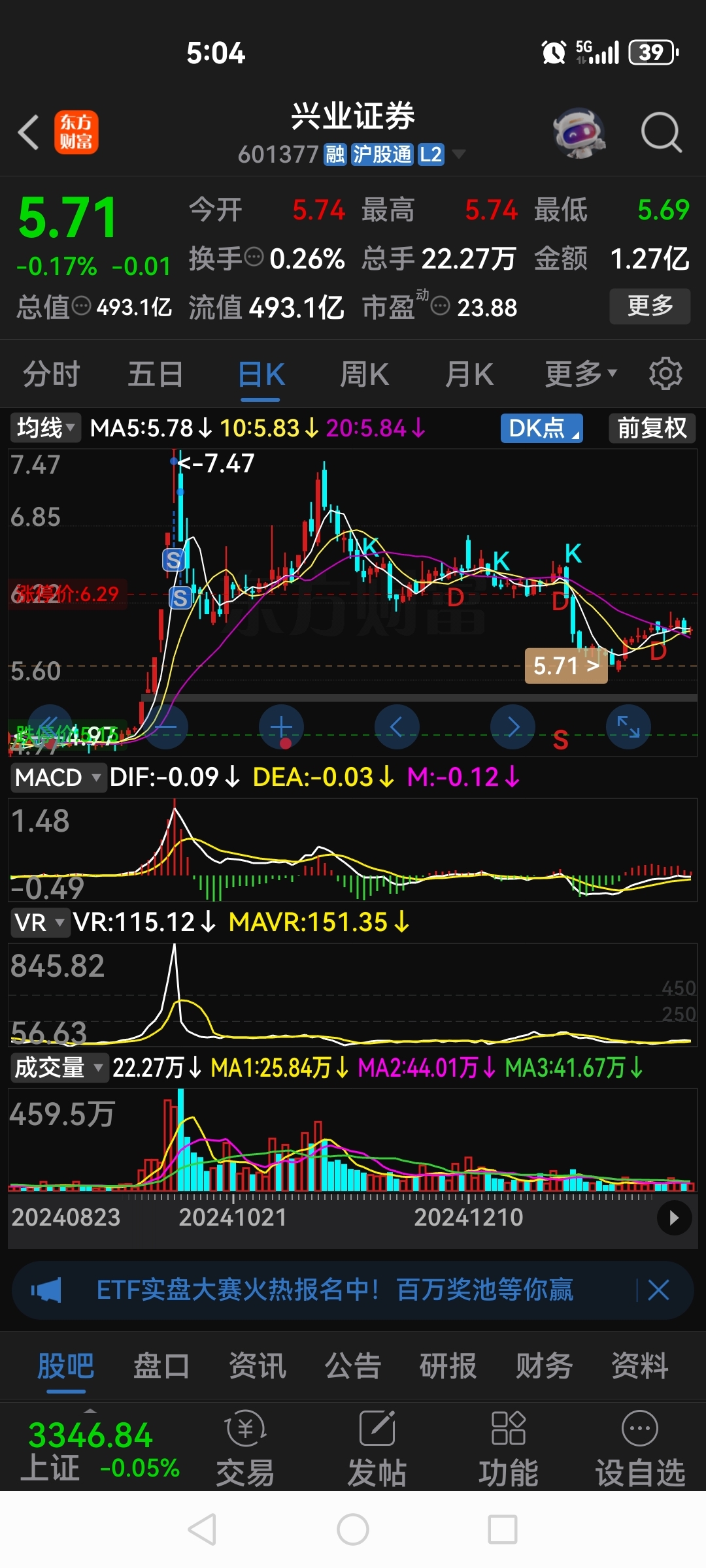Open 均线 indicator dropdown
The height and width of the screenshot is (1568, 706).
click(x=45, y=429)
